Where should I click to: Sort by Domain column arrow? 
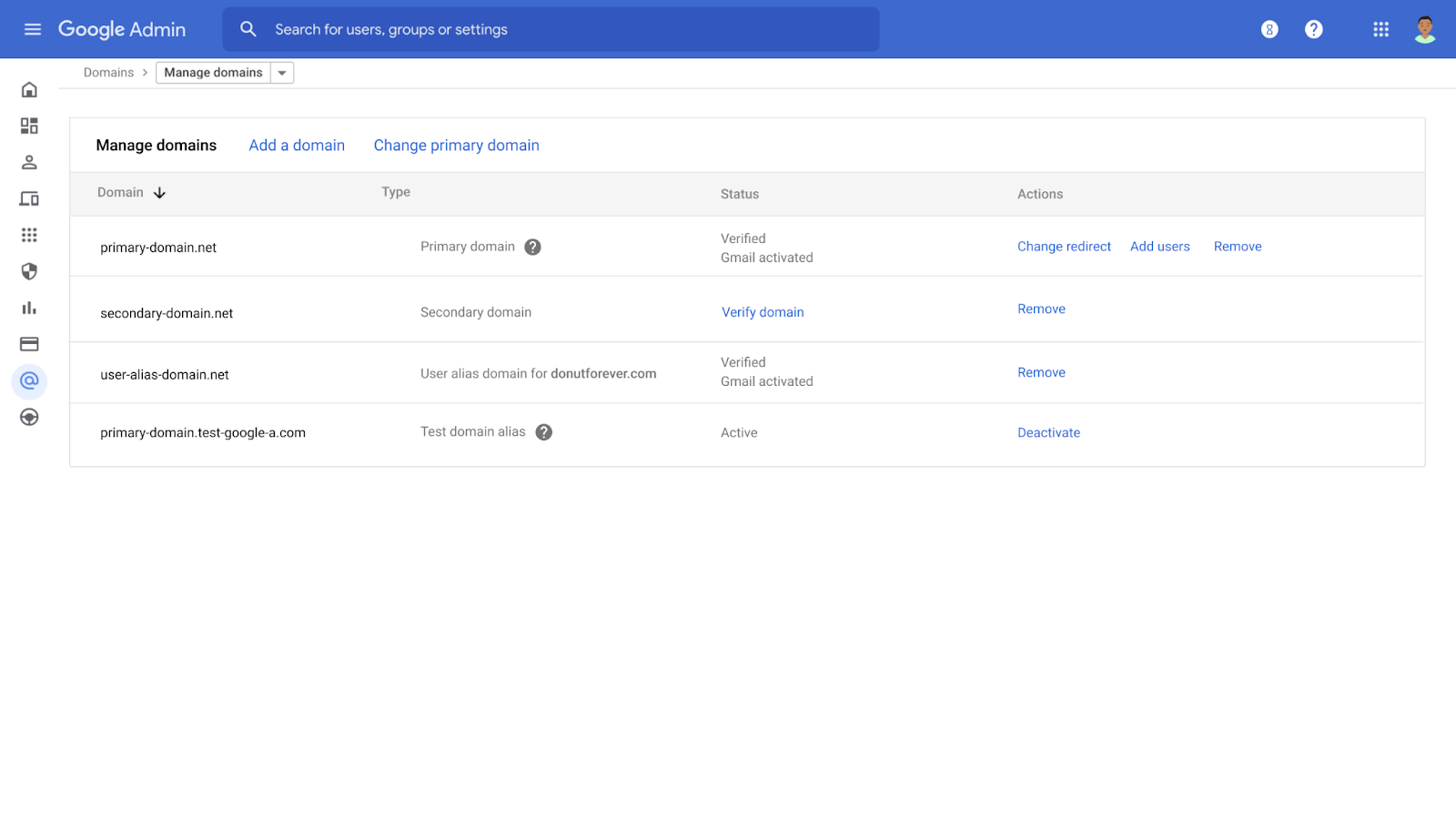coord(159,193)
